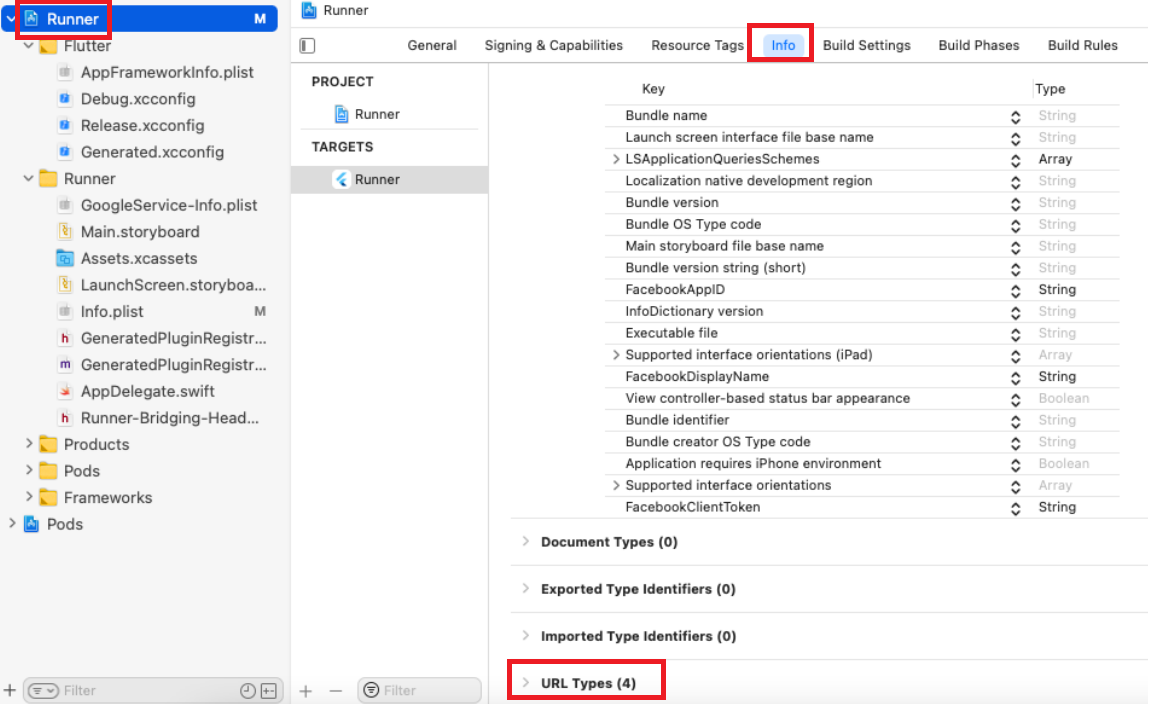Click the GoogleService-Info.plist file icon

coord(65,205)
